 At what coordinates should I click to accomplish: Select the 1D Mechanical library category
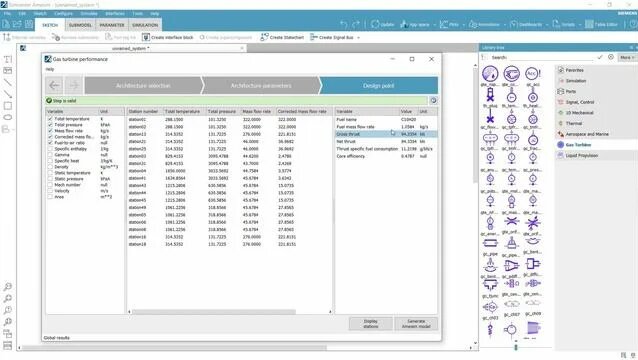579,113
